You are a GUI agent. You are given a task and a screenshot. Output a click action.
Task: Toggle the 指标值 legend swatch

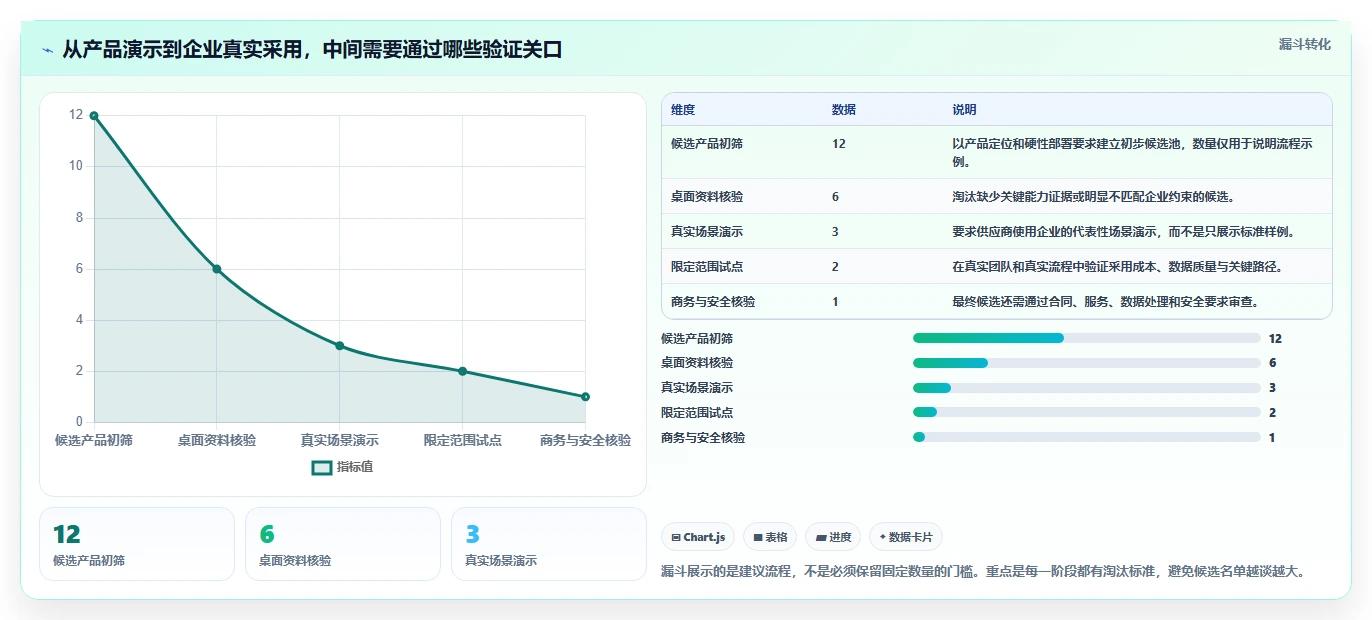(322, 467)
